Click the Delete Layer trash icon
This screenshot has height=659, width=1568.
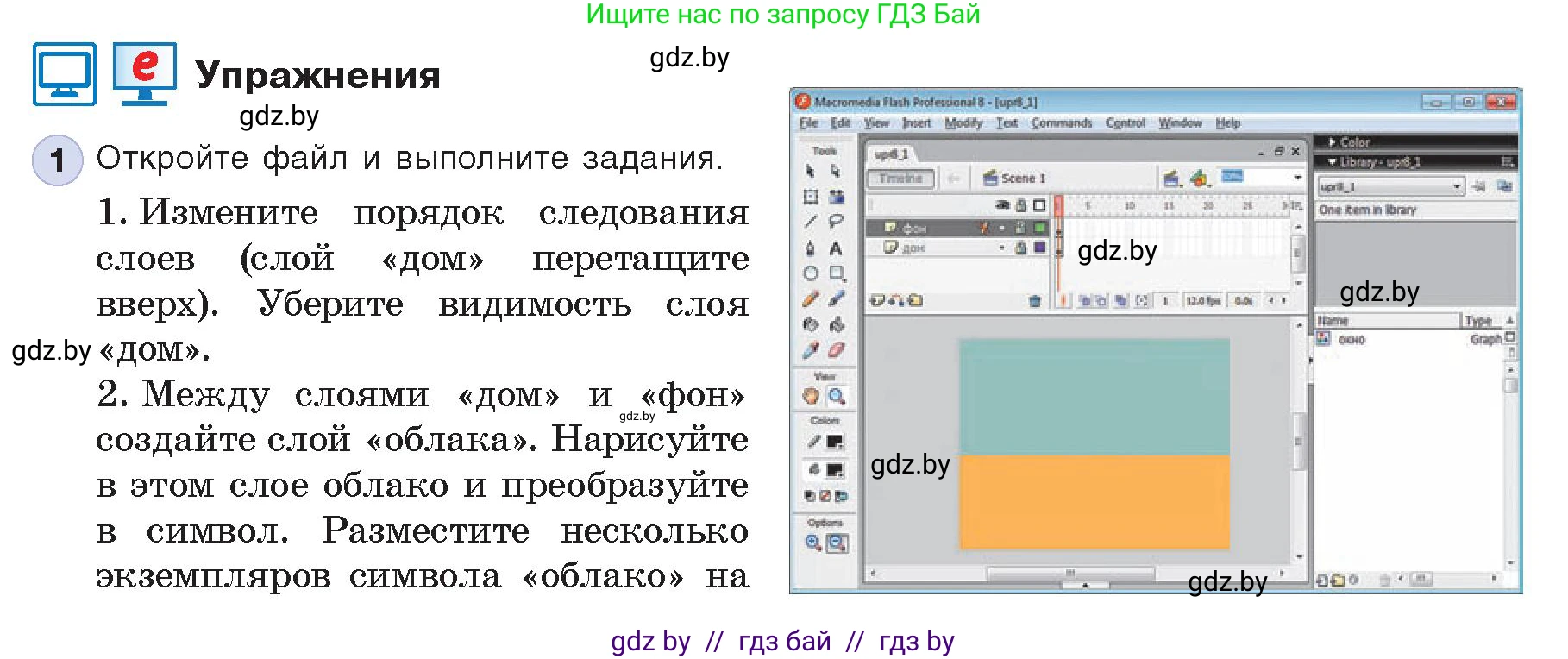coord(1034,301)
